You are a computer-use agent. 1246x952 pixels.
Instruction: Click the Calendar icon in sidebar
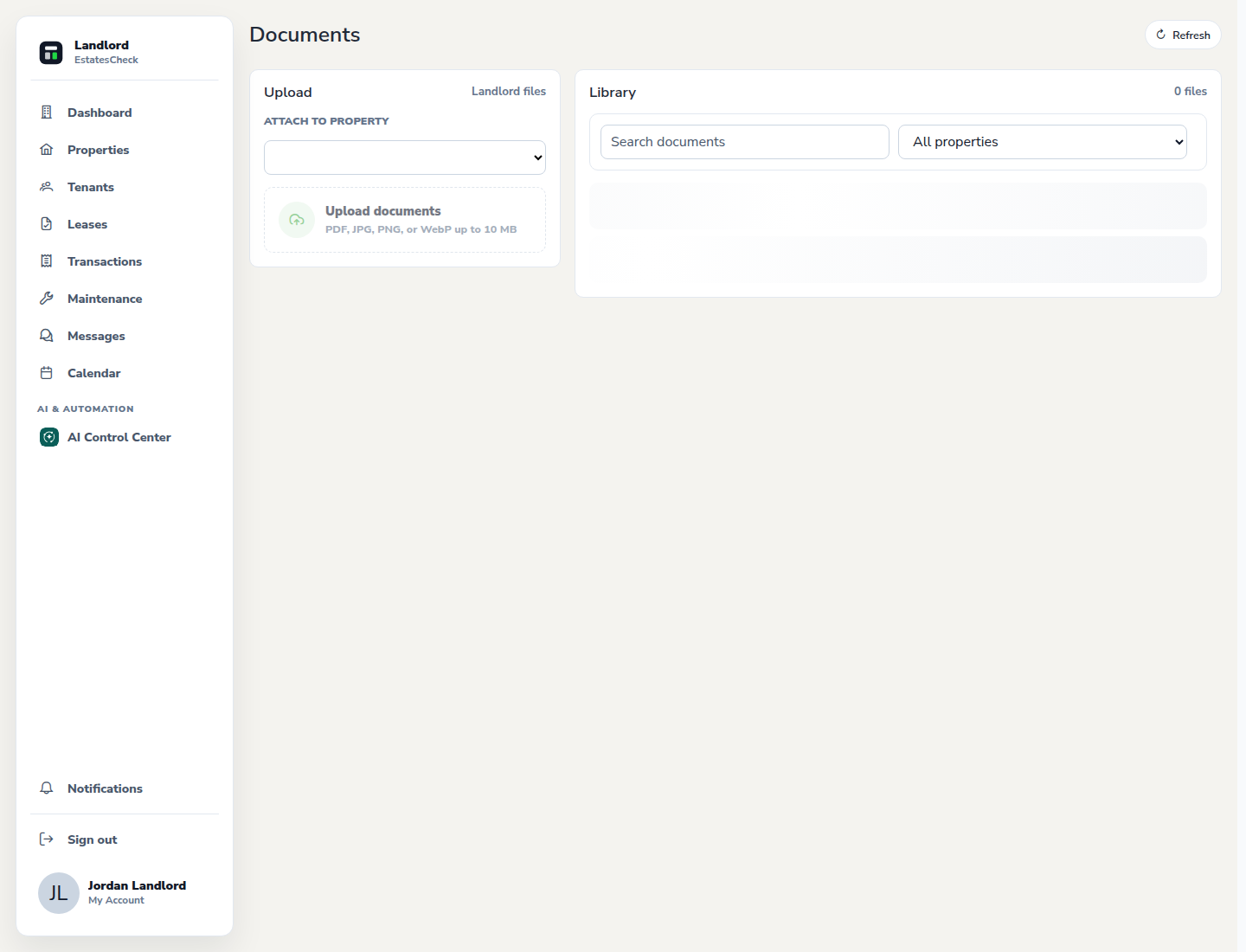pos(47,373)
